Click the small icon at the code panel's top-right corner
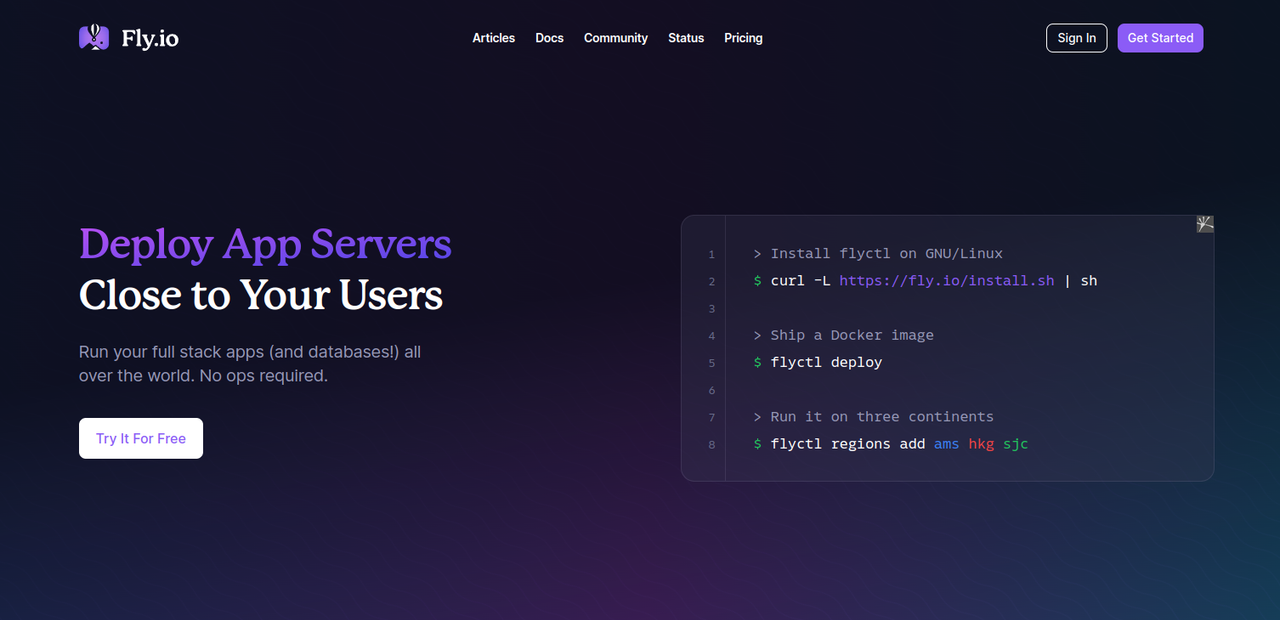Image resolution: width=1280 pixels, height=620 pixels. pyautogui.click(x=1205, y=224)
